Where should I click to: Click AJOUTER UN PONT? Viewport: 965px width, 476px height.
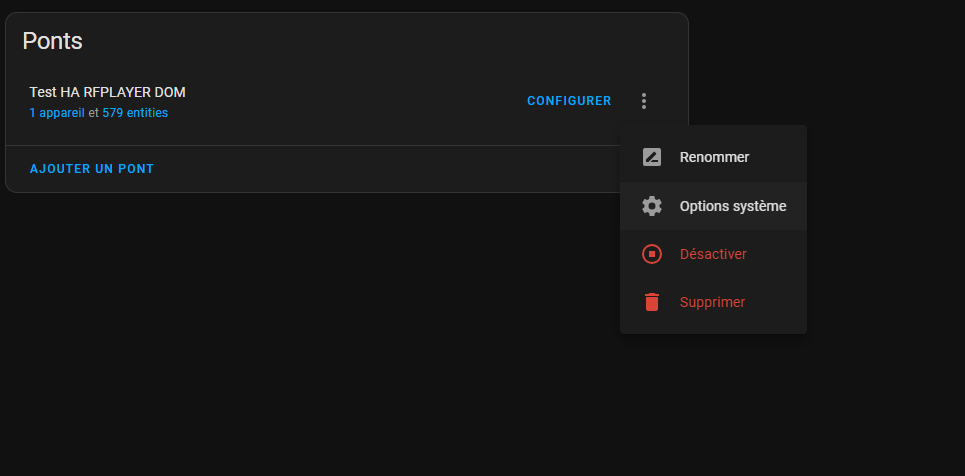point(92,169)
